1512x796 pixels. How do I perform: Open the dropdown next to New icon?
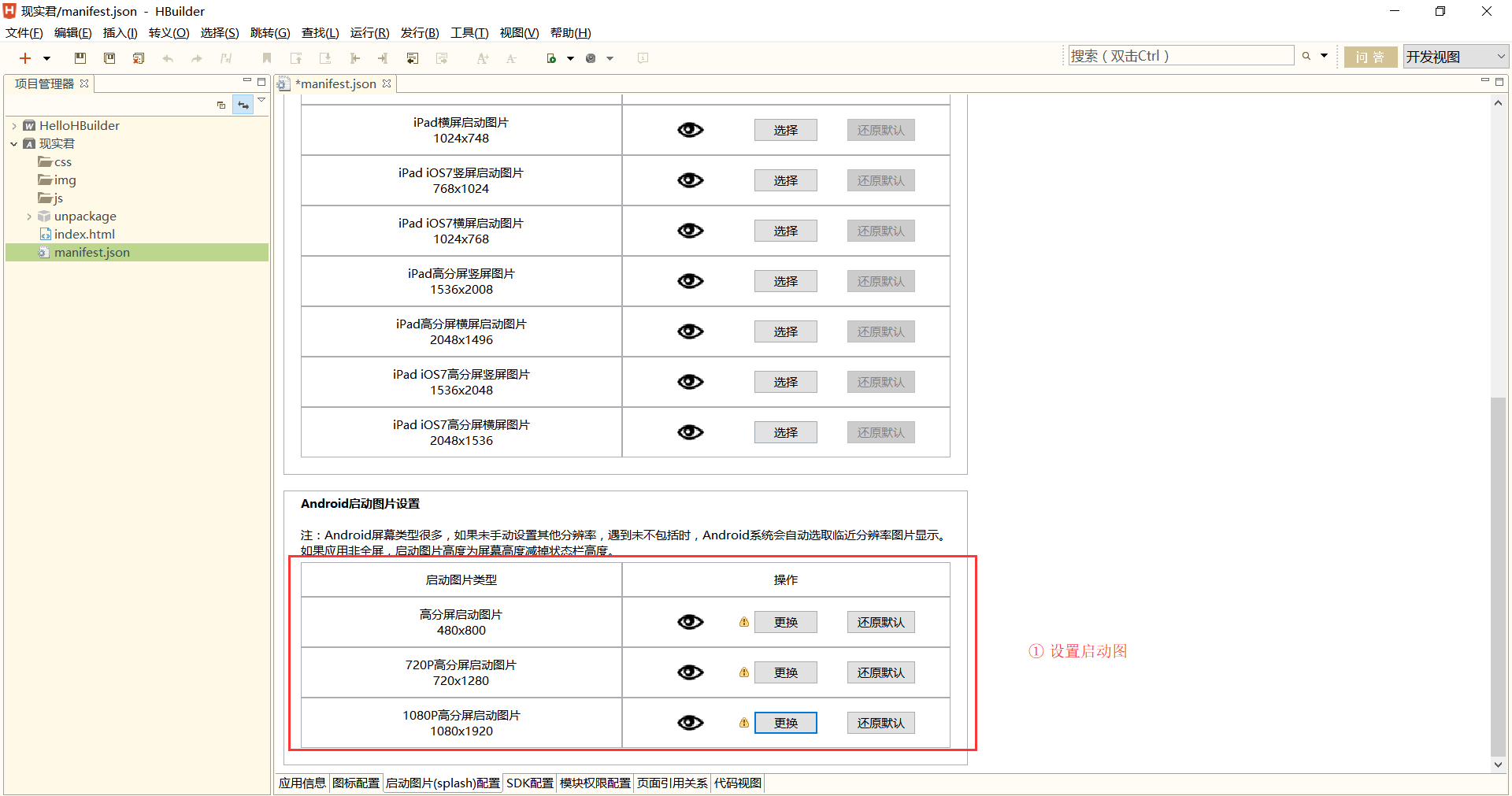tap(46, 58)
